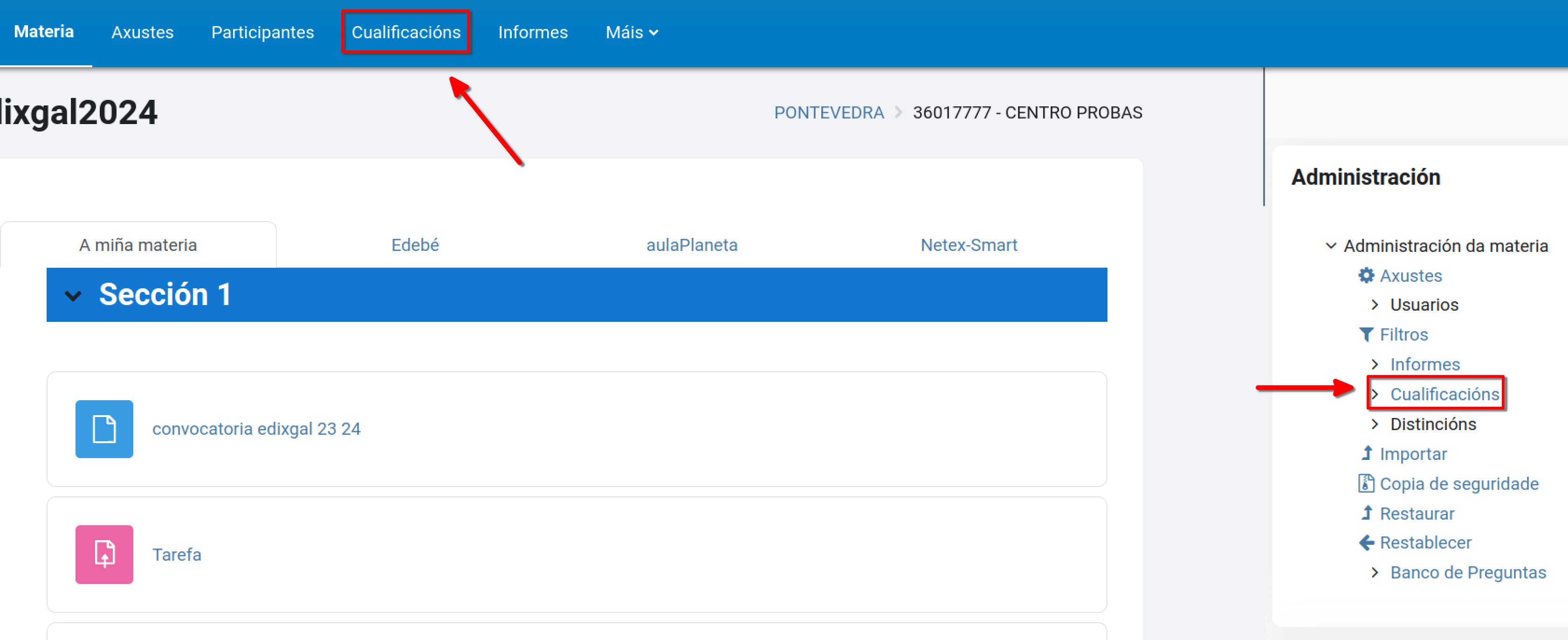Screen dimensions: 1568x640
Task: Open Cualificacións in top navigation bar
Action: coord(406,32)
